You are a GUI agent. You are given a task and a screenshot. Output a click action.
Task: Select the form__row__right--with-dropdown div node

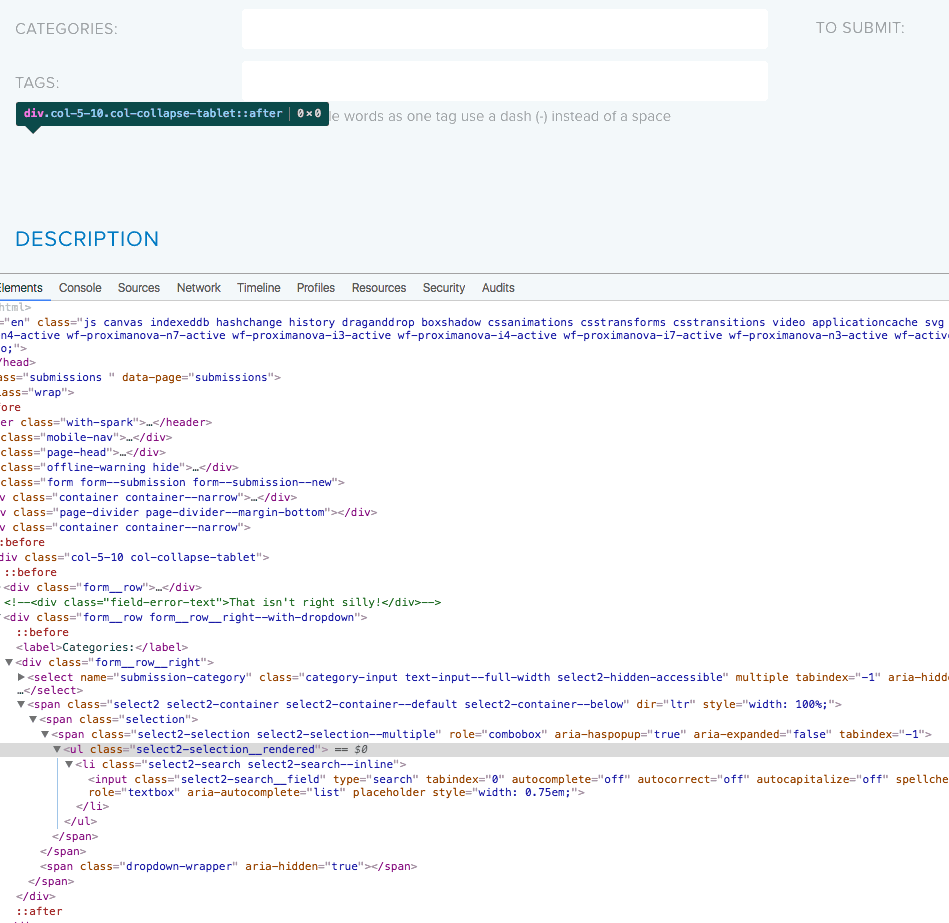[x=185, y=618]
